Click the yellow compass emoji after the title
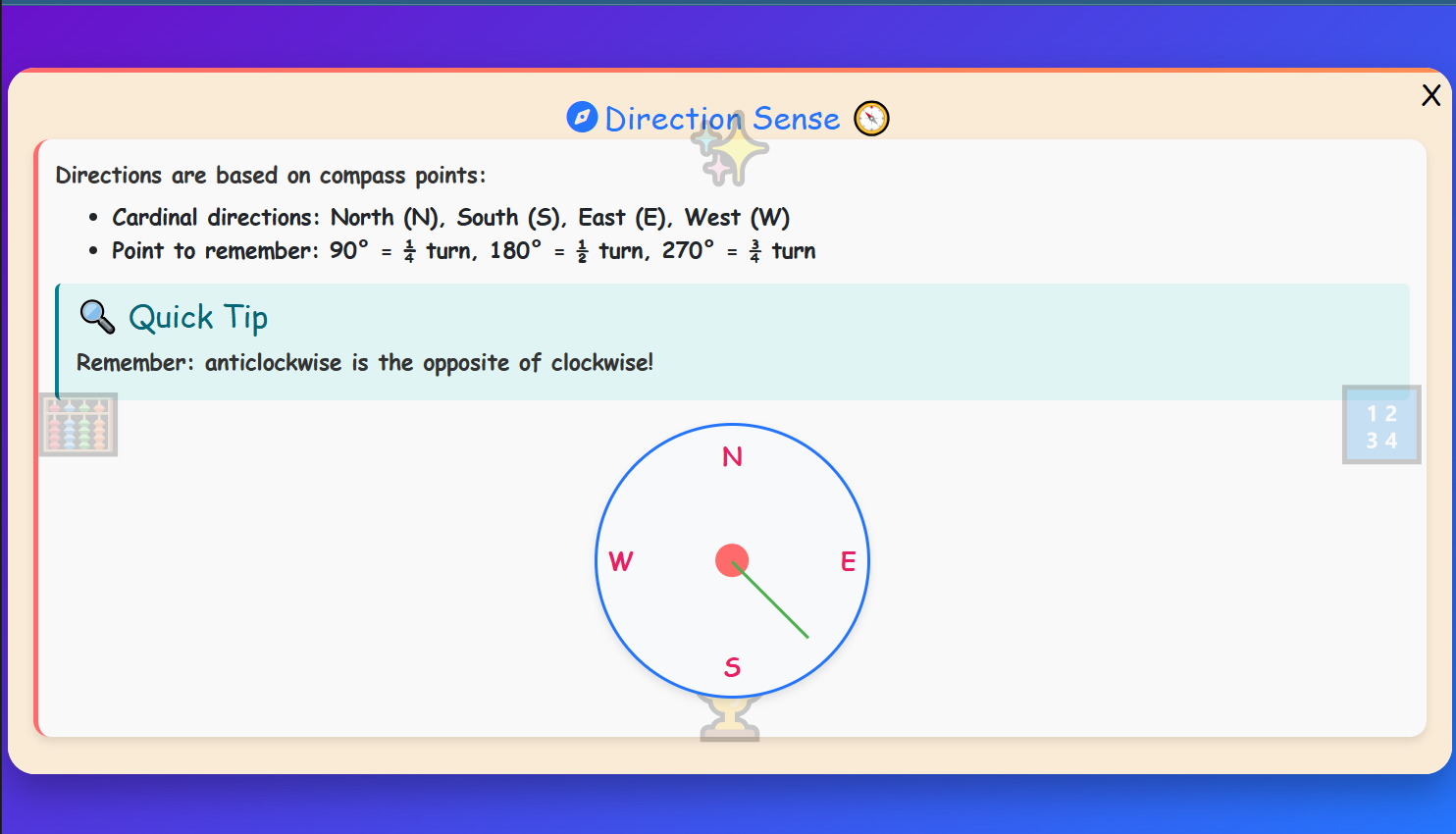This screenshot has height=834, width=1456. 871,119
